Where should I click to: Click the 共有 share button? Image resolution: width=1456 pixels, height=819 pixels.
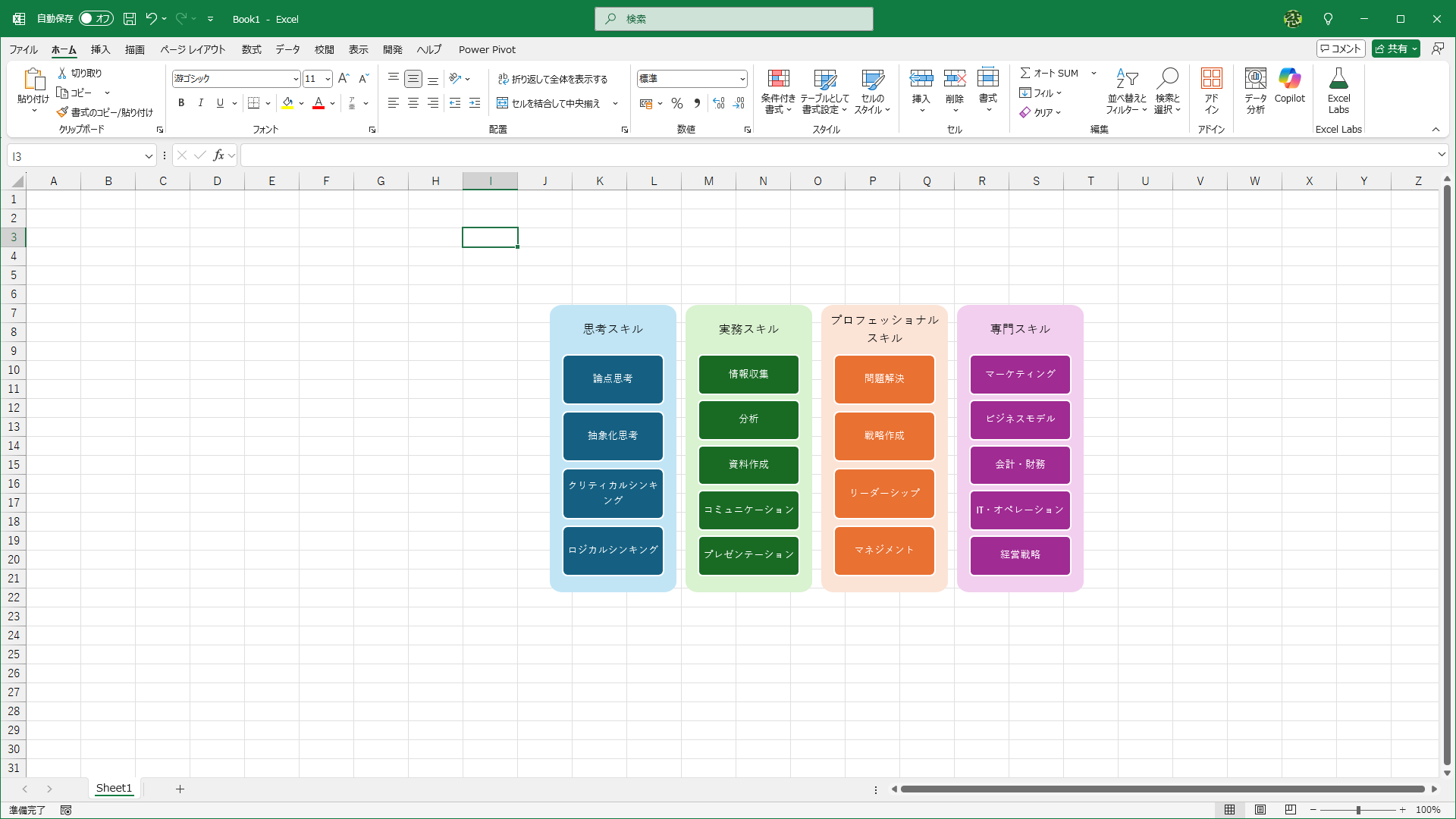(1392, 49)
